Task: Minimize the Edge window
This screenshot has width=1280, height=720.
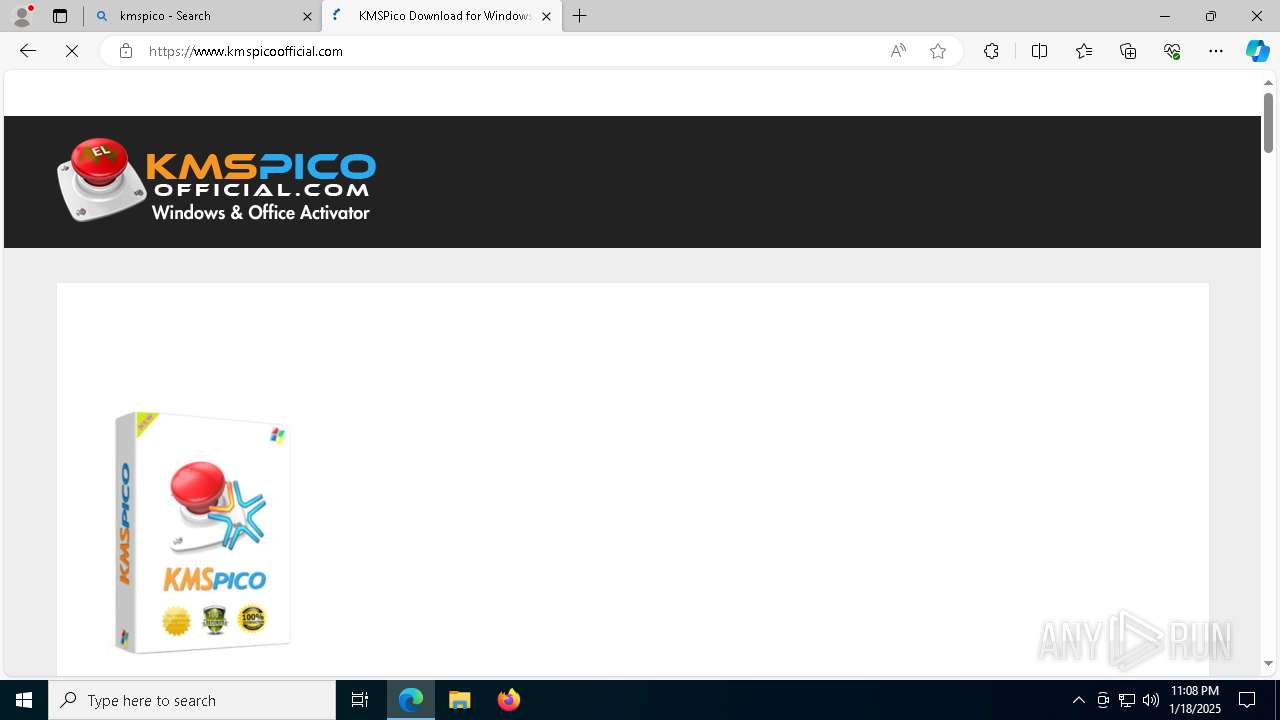Action: coord(1164,16)
